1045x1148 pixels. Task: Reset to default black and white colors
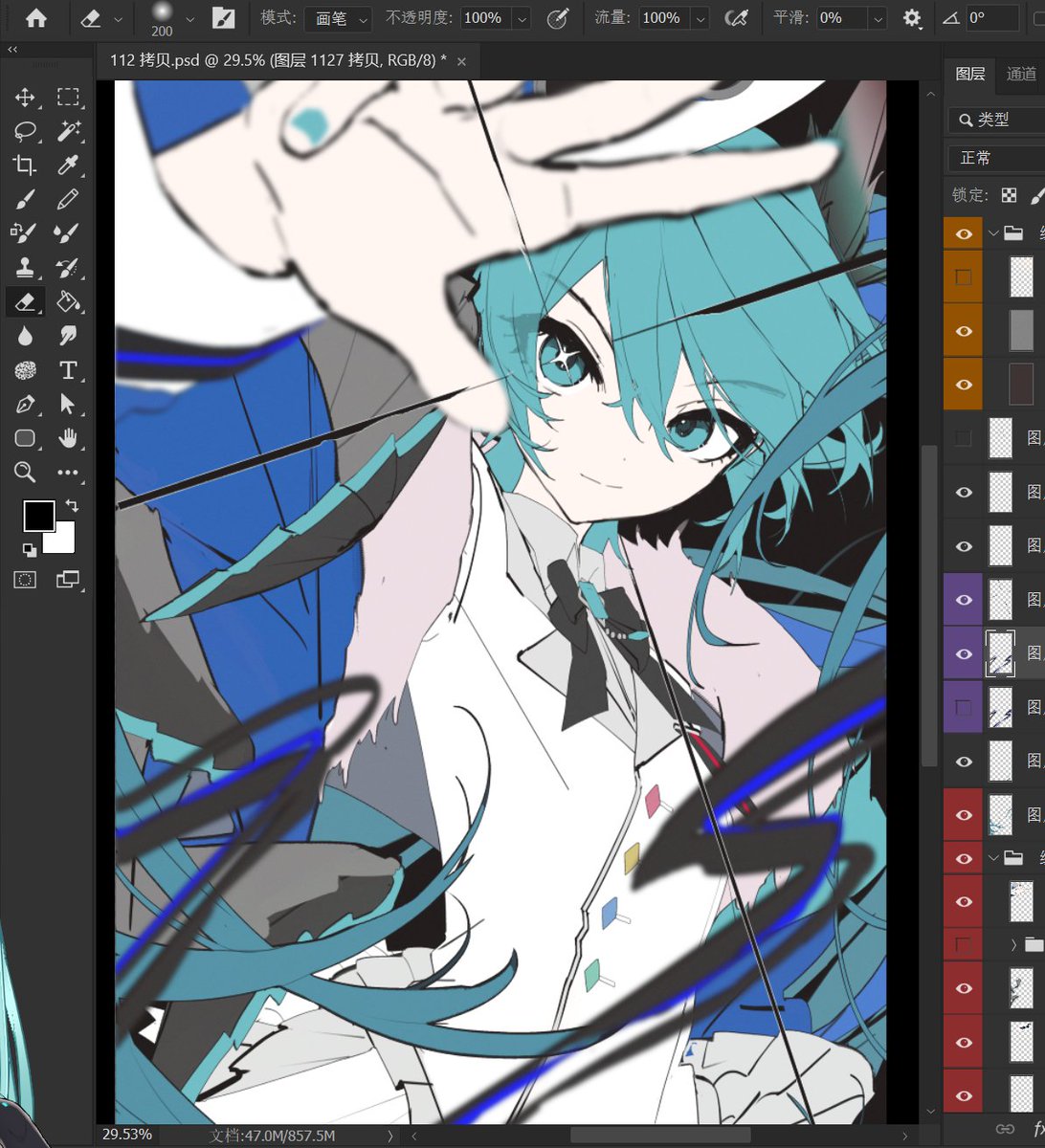click(29, 549)
